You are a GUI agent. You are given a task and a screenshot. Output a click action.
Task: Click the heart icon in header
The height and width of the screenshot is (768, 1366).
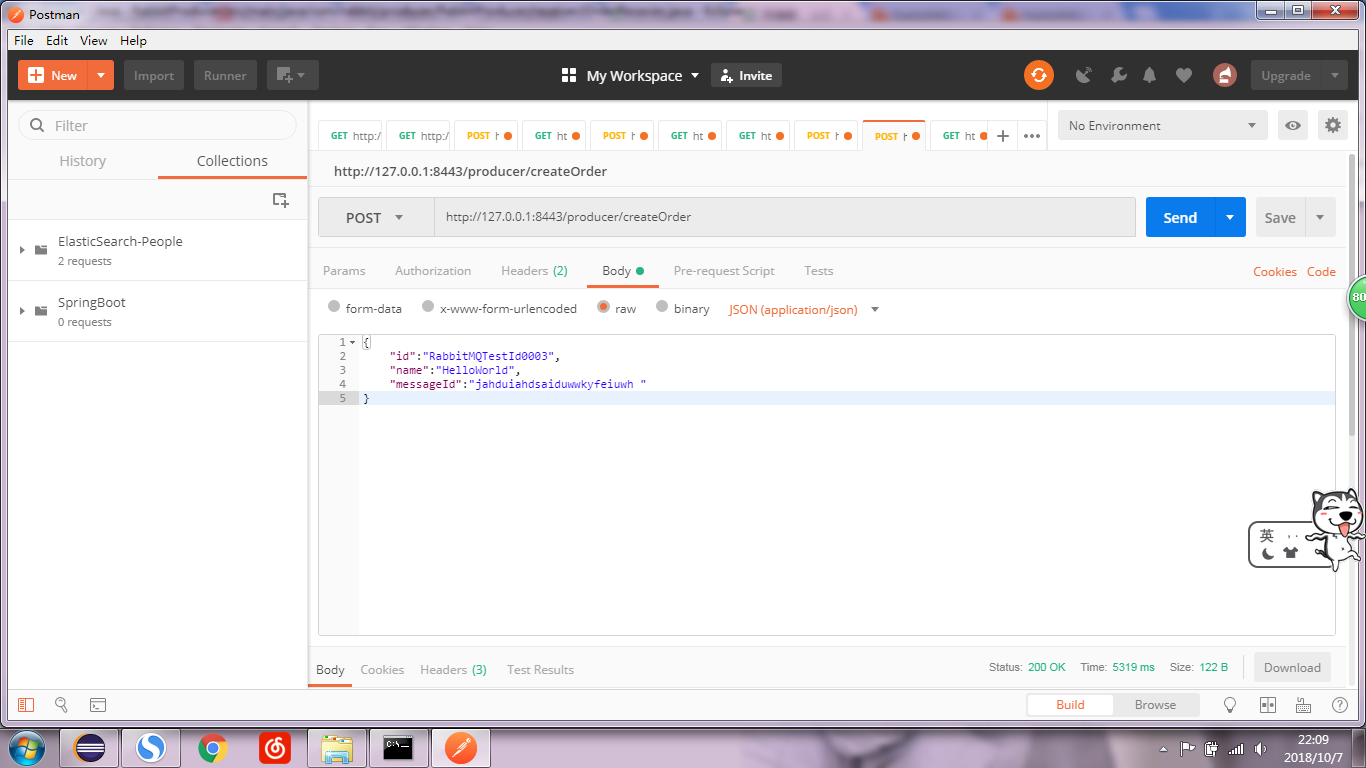pos(1184,75)
